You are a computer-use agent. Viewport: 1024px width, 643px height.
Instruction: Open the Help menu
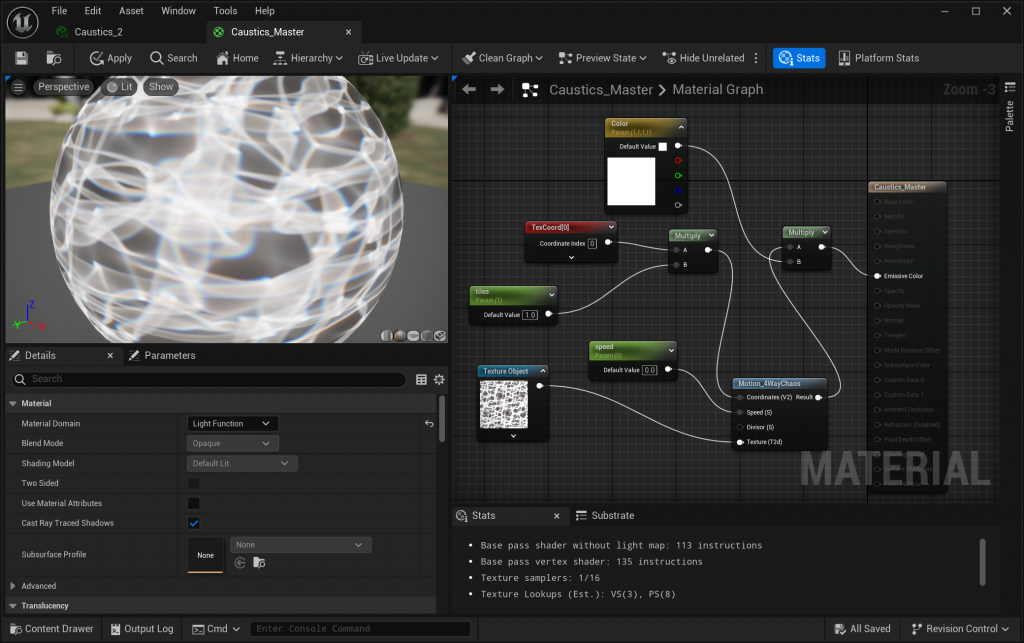[264, 10]
